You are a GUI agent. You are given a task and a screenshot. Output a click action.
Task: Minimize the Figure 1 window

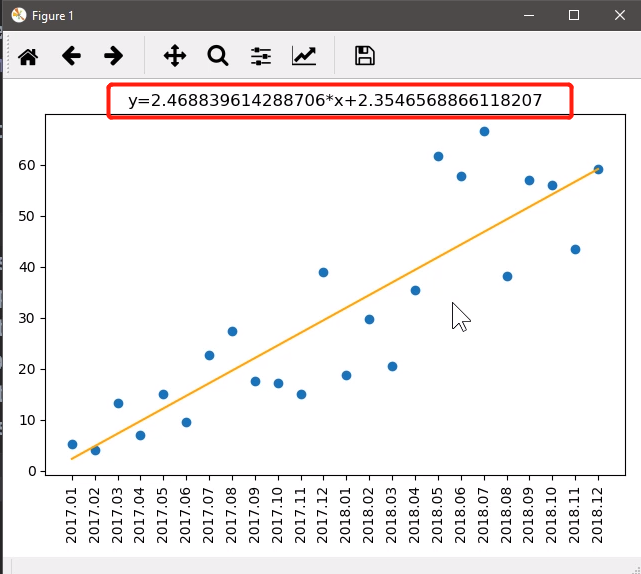click(529, 16)
